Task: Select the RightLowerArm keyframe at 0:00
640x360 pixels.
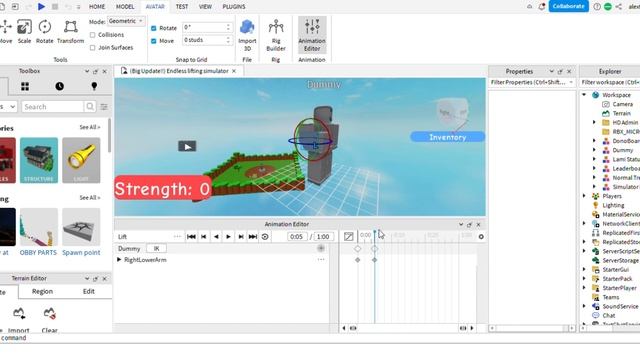Action: tap(358, 260)
